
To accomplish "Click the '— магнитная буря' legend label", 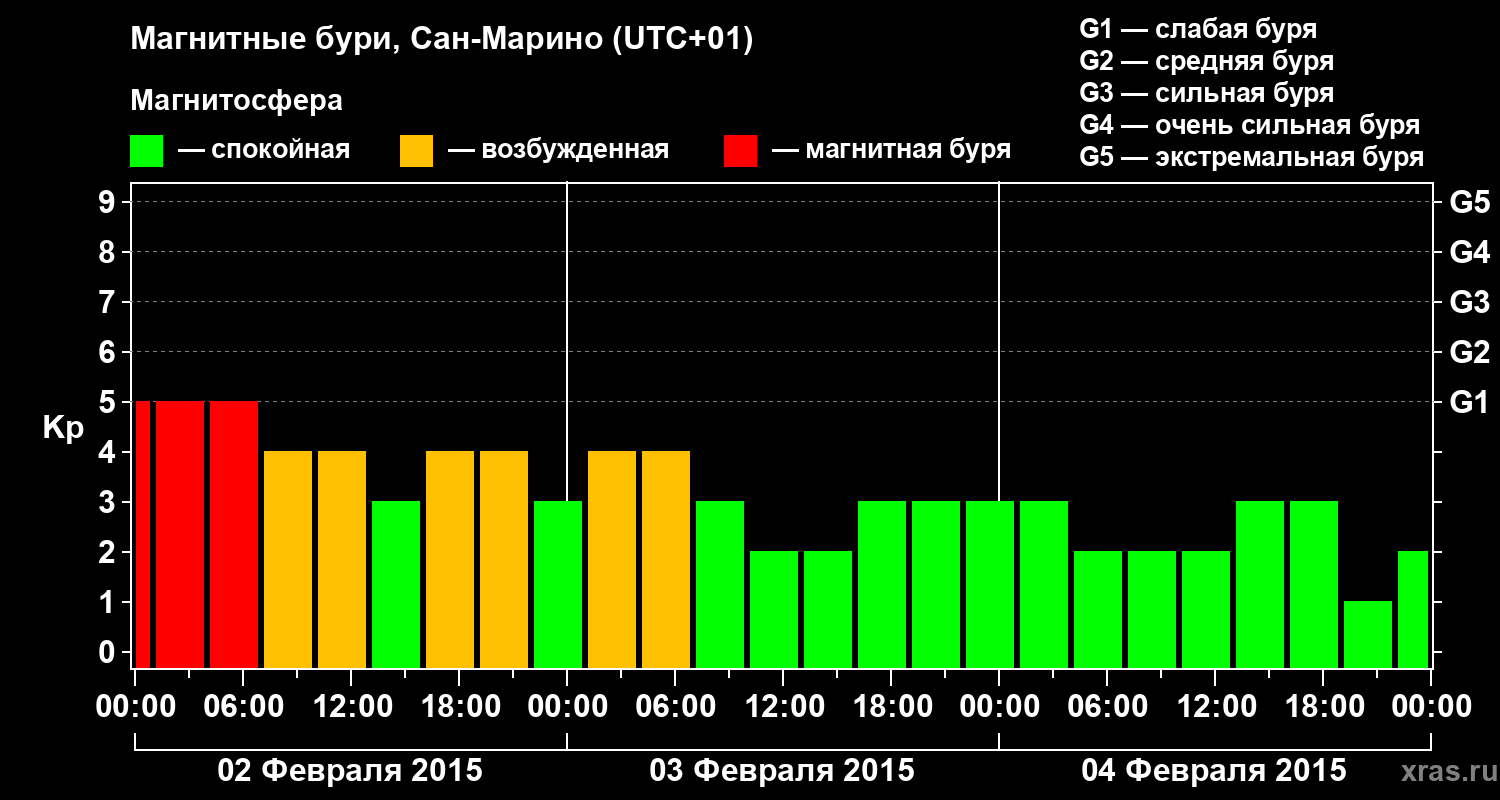I will (891, 151).
